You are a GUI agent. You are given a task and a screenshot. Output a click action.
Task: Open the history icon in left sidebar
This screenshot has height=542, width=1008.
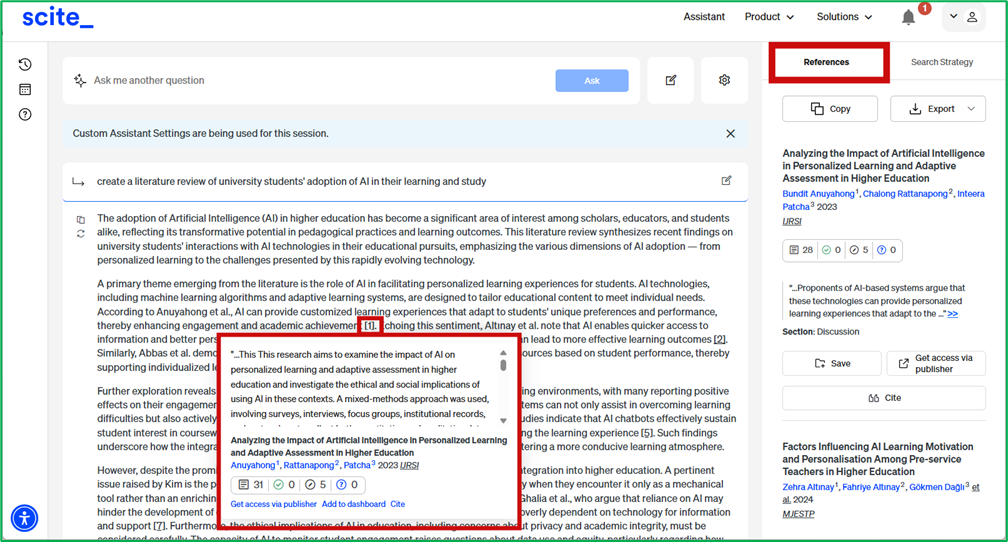pyautogui.click(x=25, y=65)
